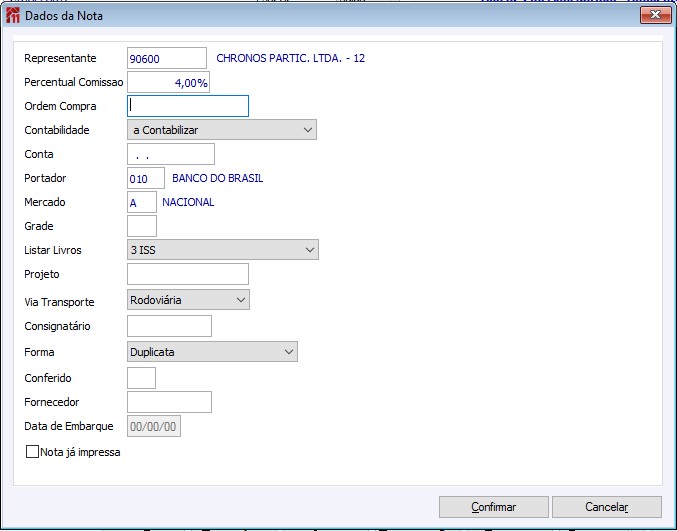The height and width of the screenshot is (531, 677).
Task: Click the Projeto label
Action: click(42, 274)
